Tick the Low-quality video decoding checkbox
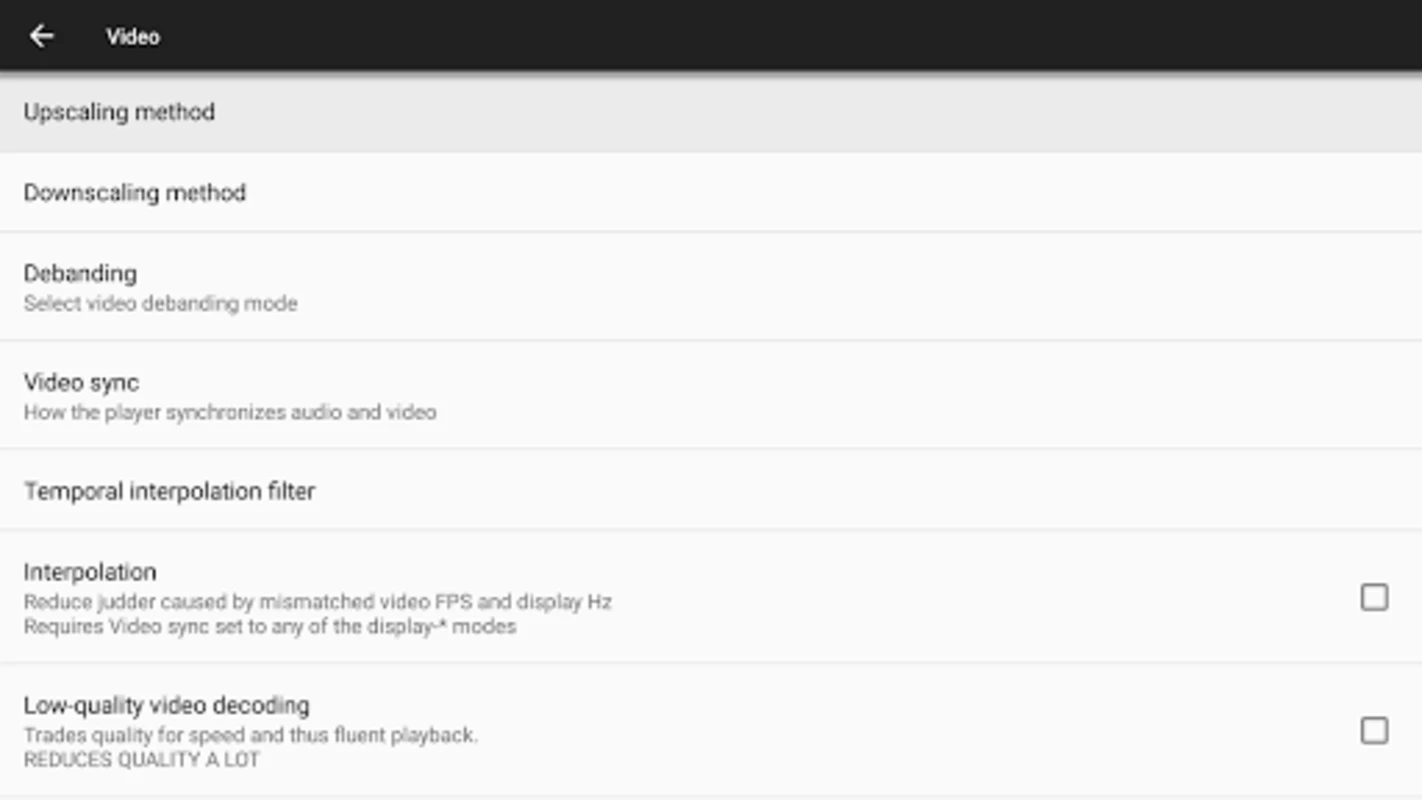This screenshot has height=800, width=1422. [x=1374, y=730]
